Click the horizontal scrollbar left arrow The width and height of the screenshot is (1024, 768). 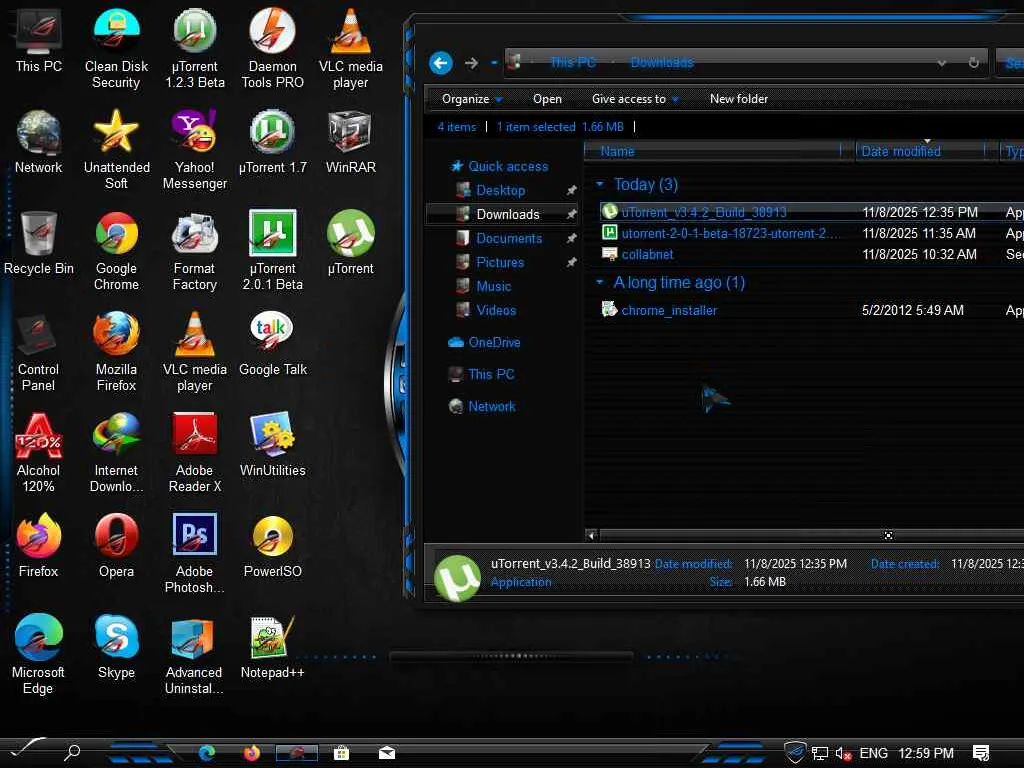pyautogui.click(x=592, y=536)
